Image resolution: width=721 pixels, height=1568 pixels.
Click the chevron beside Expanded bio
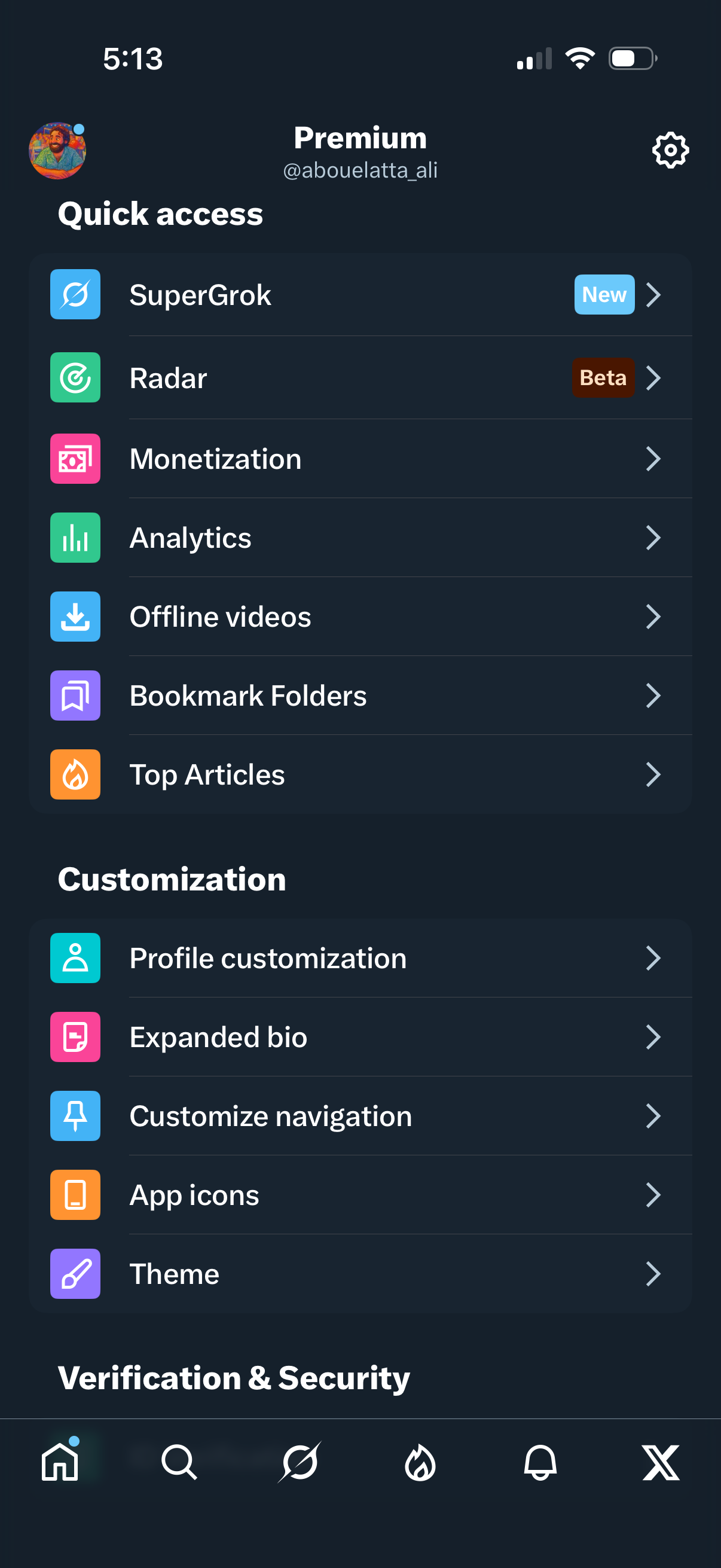(653, 1037)
